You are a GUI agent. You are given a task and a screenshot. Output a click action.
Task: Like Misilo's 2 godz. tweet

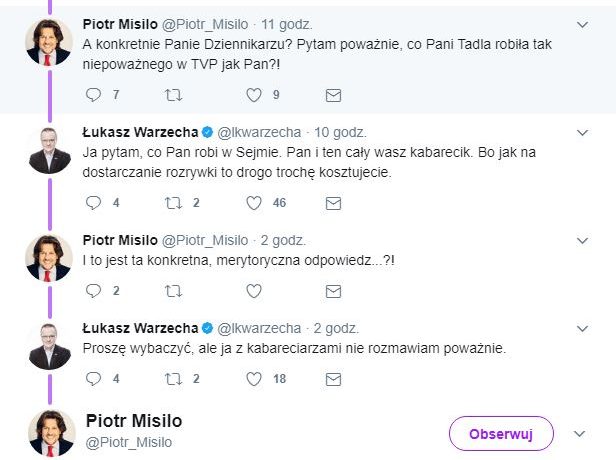click(x=254, y=291)
